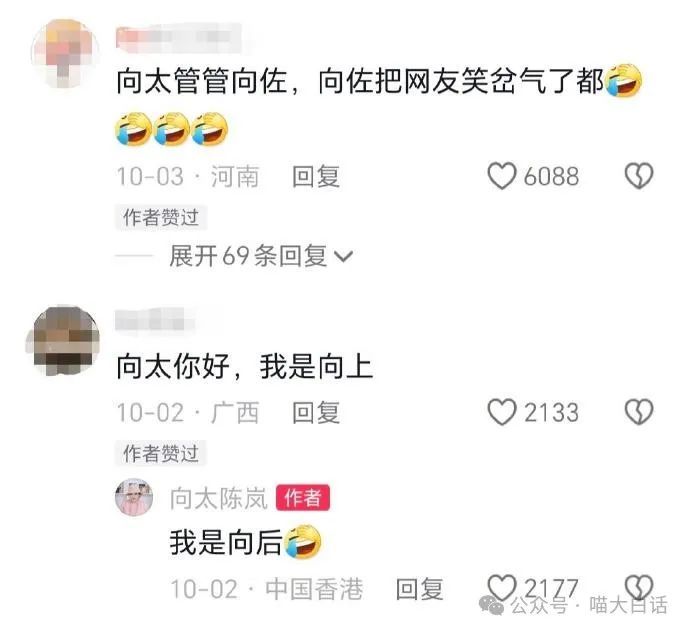The width and height of the screenshot is (690, 633).
Task: Like the Guangxi comment with 2133 likes
Action: 502,412
